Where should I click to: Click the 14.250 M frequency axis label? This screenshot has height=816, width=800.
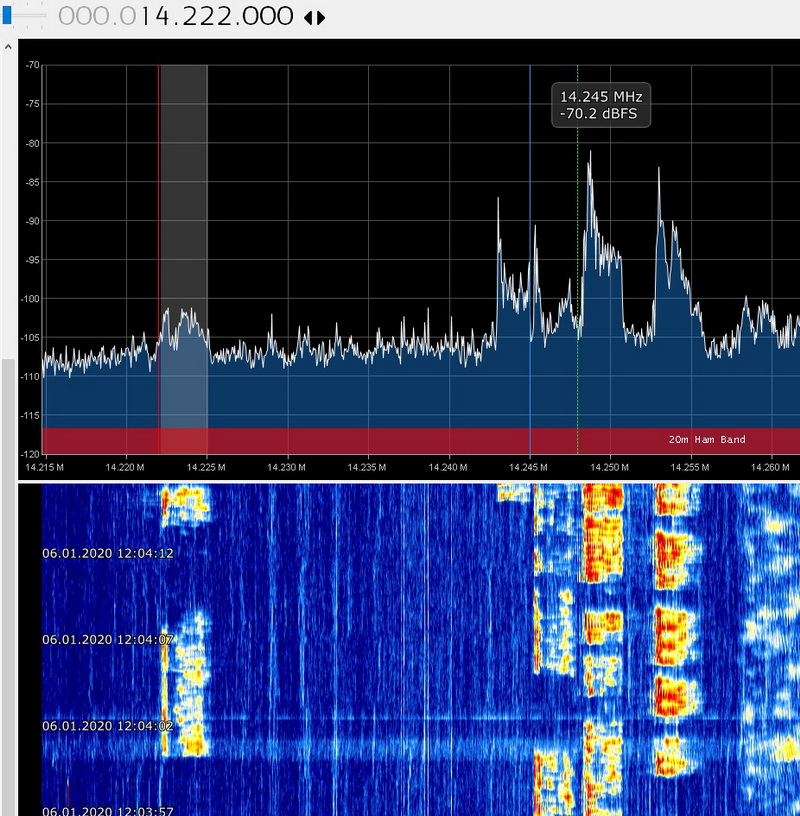pos(609,467)
